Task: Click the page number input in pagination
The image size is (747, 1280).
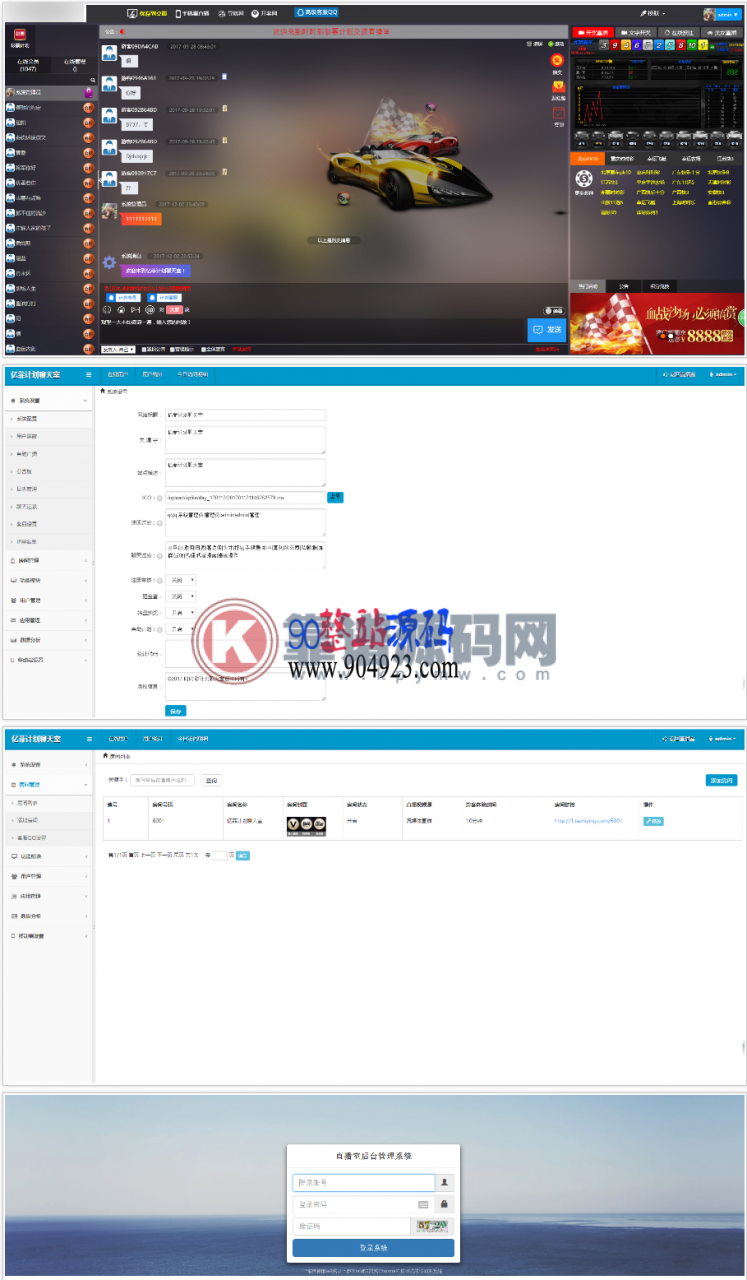Action: pos(220,855)
